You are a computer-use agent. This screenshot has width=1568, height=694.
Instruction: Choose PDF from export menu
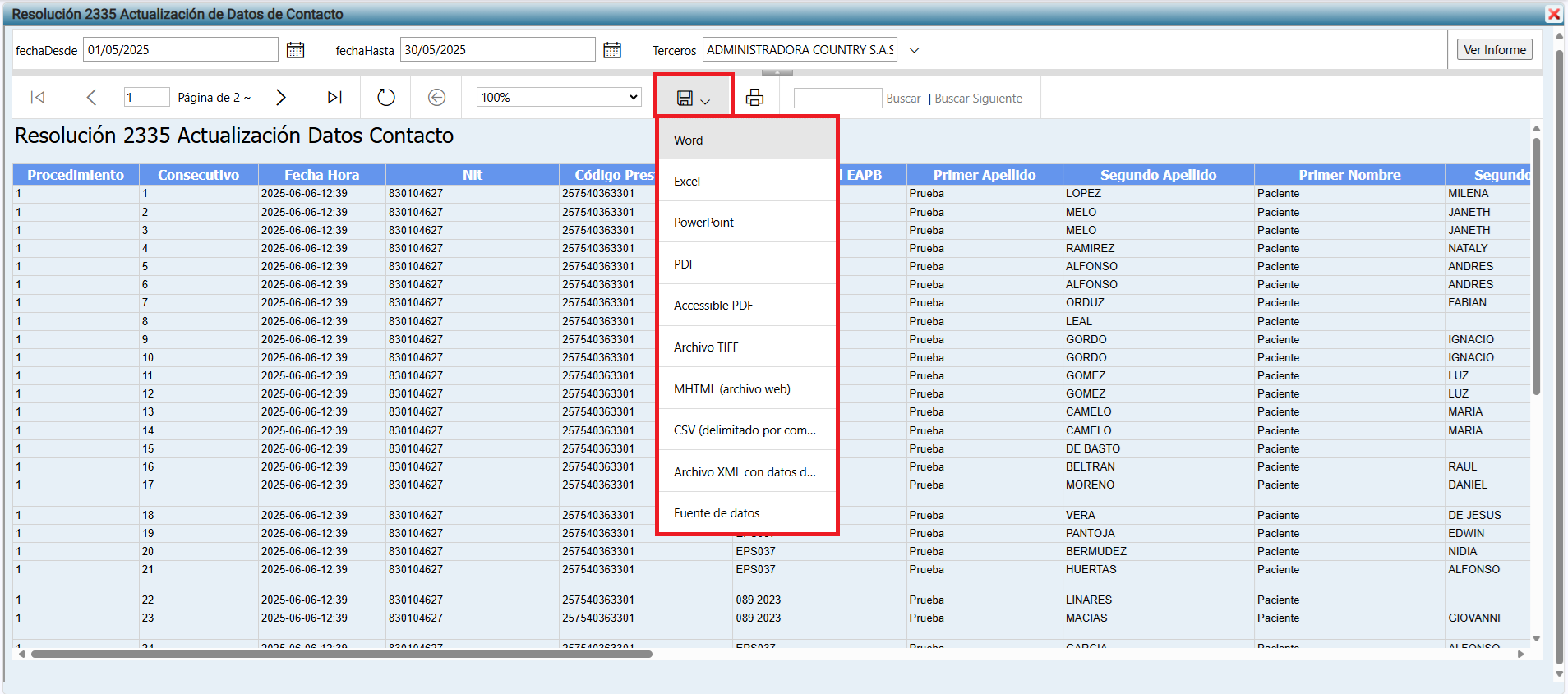pos(685,264)
